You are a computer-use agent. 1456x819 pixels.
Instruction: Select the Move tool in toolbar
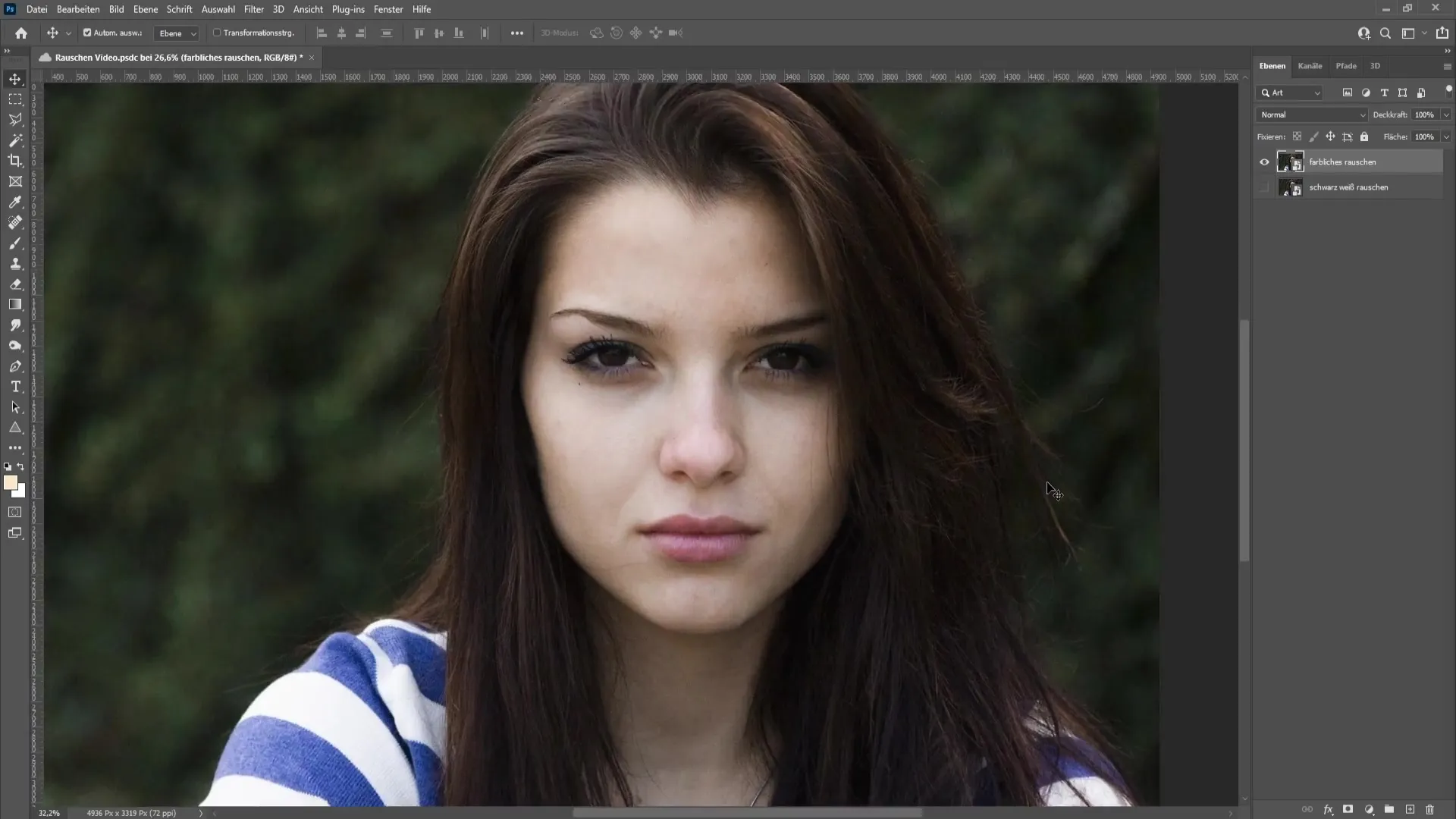pyautogui.click(x=15, y=78)
